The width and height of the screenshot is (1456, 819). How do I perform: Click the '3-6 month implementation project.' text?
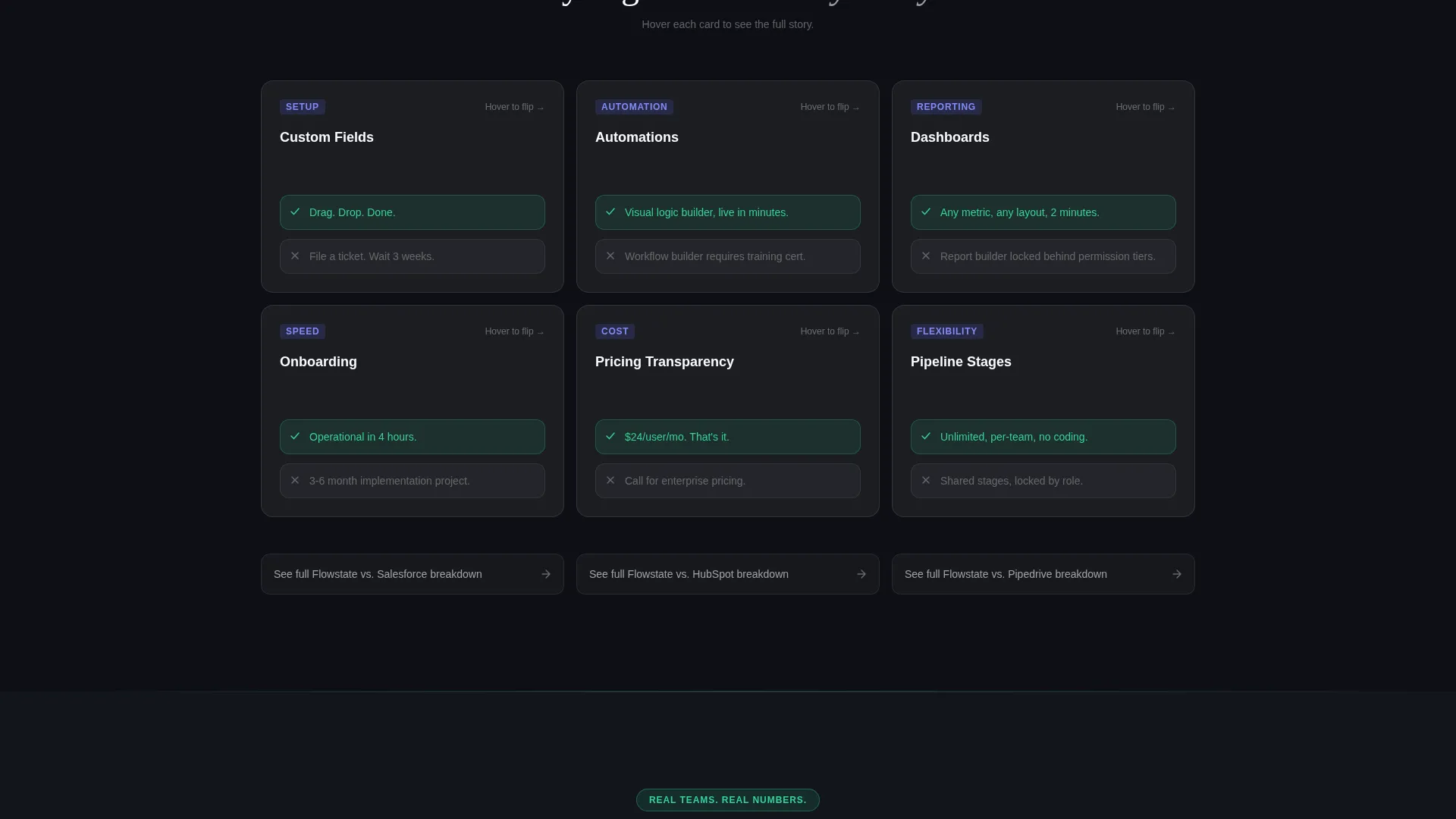[x=390, y=481]
